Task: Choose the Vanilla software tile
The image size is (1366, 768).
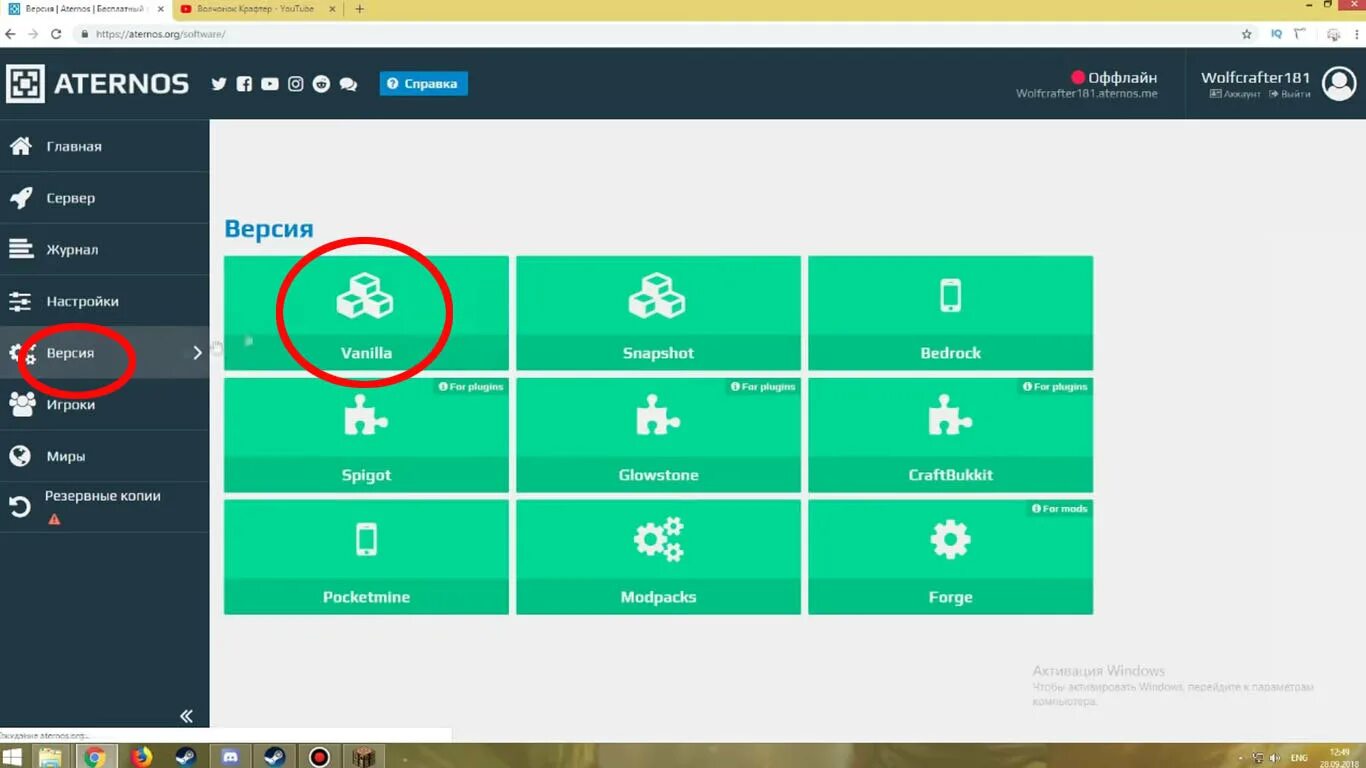Action: coord(366,313)
